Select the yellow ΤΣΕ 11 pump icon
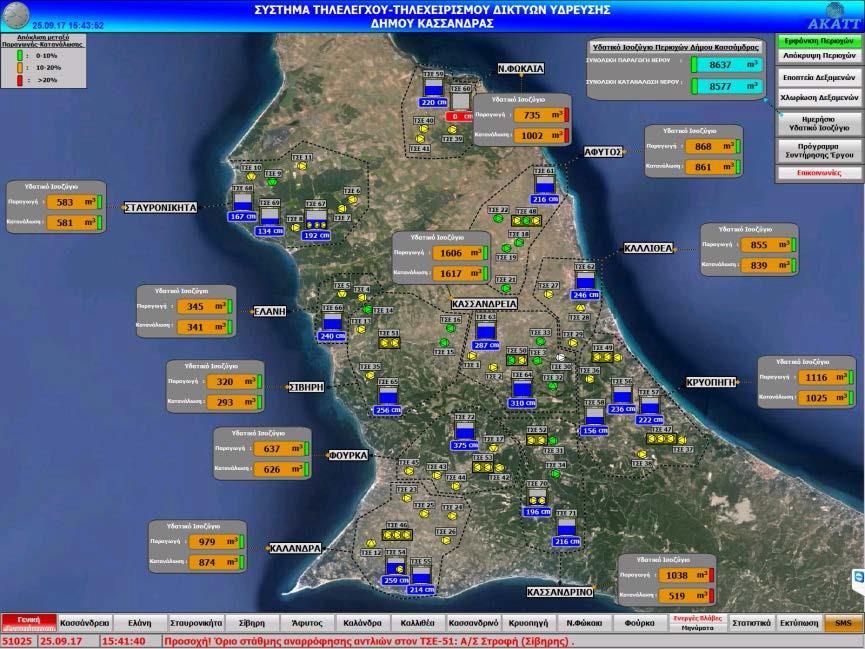The width and height of the screenshot is (865, 649). pyautogui.click(x=301, y=166)
